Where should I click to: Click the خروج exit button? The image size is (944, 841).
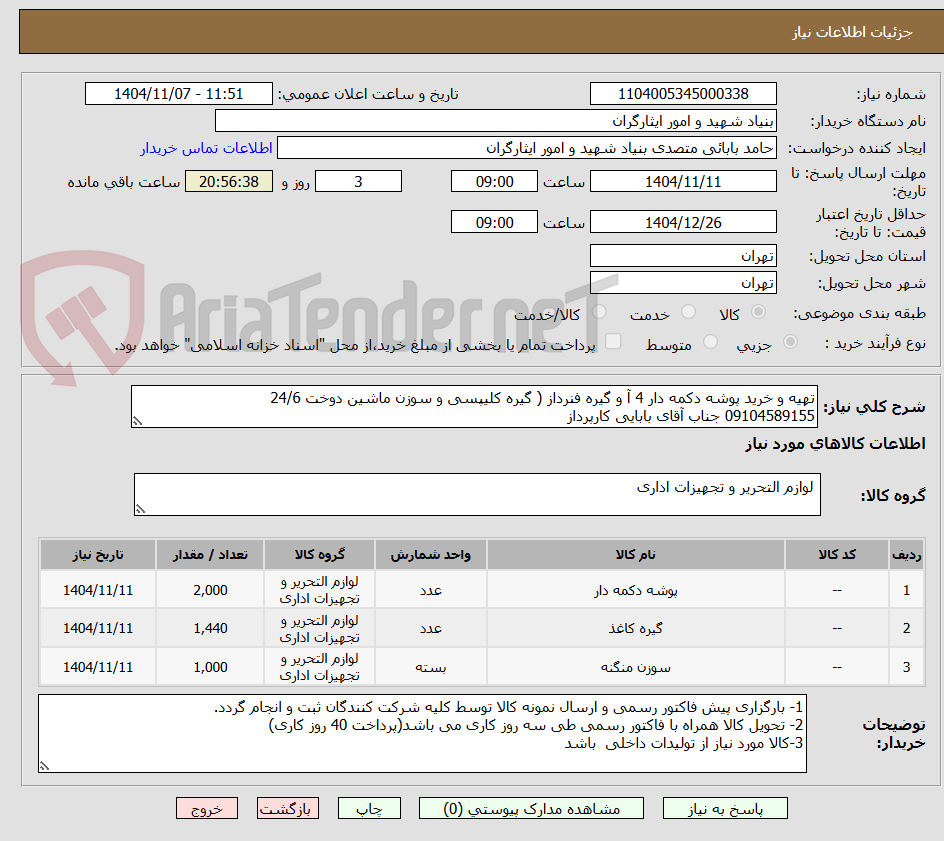[207, 808]
